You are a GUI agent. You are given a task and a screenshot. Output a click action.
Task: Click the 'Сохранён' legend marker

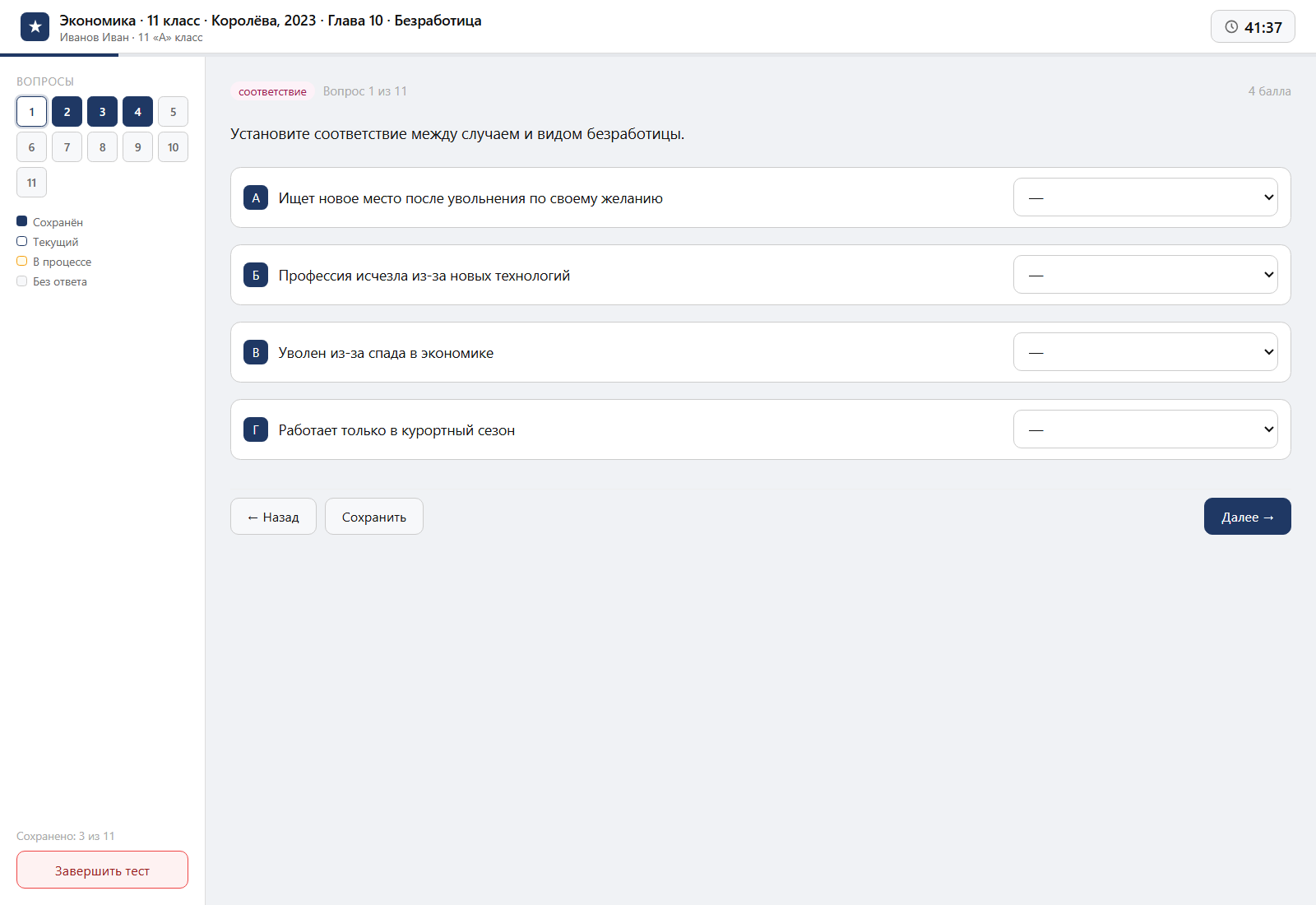click(22, 221)
